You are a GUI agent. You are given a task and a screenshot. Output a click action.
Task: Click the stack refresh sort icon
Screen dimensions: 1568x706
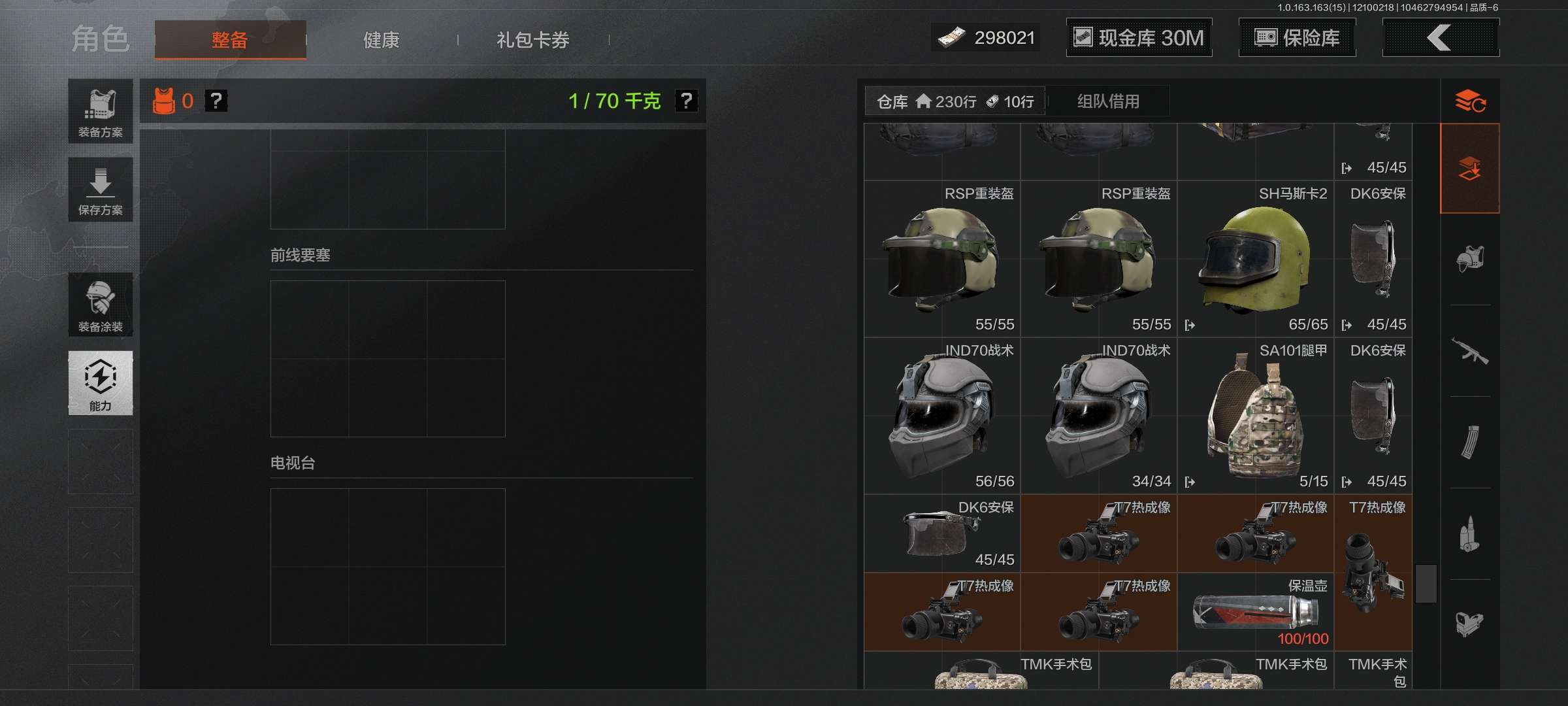(1470, 101)
